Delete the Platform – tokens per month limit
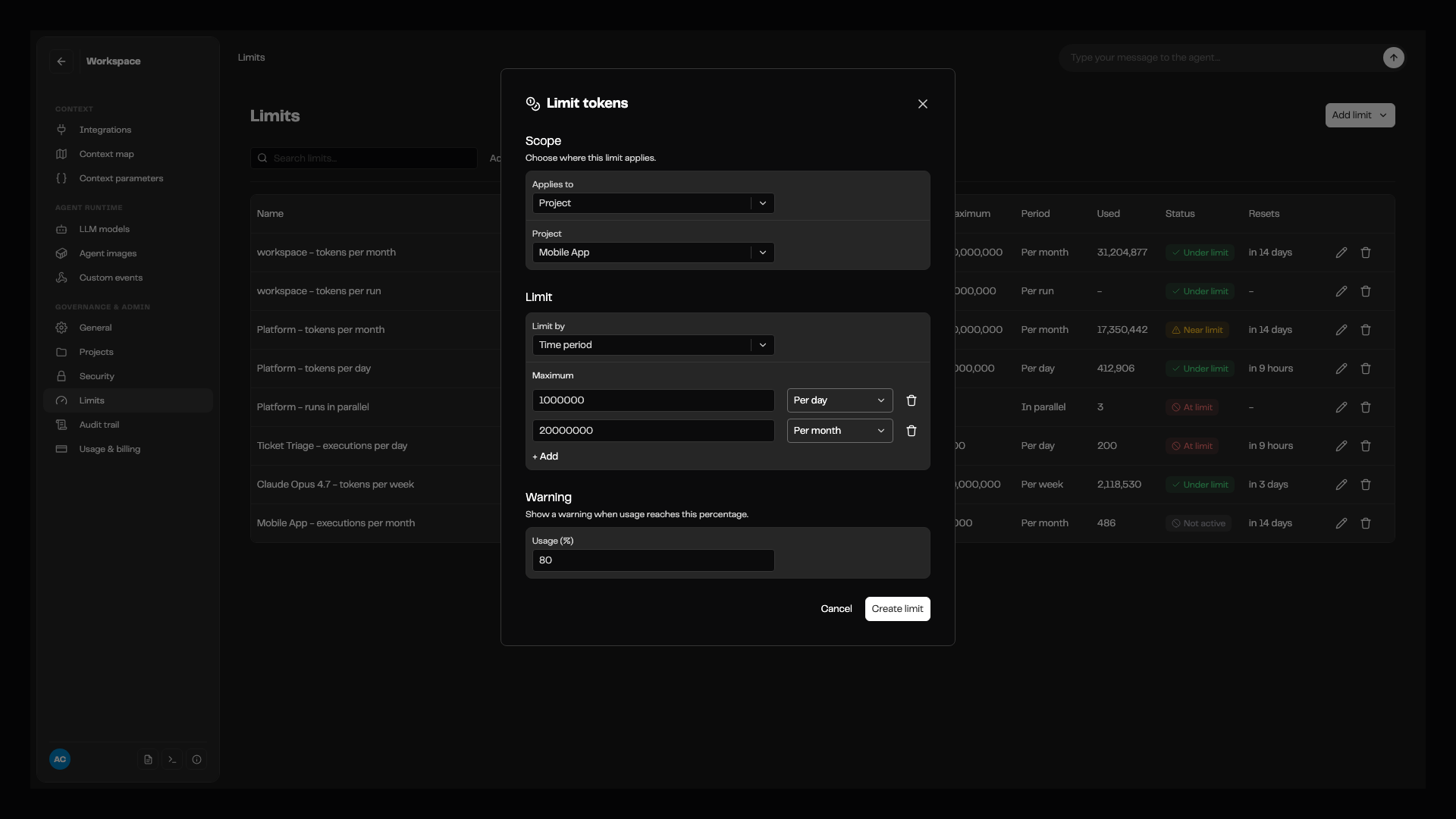 coord(1365,330)
